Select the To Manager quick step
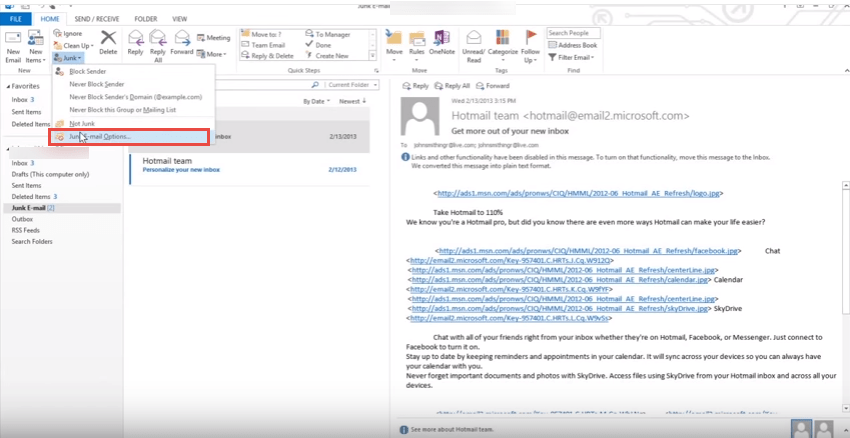Viewport: 850px width, 438px height. pos(328,34)
